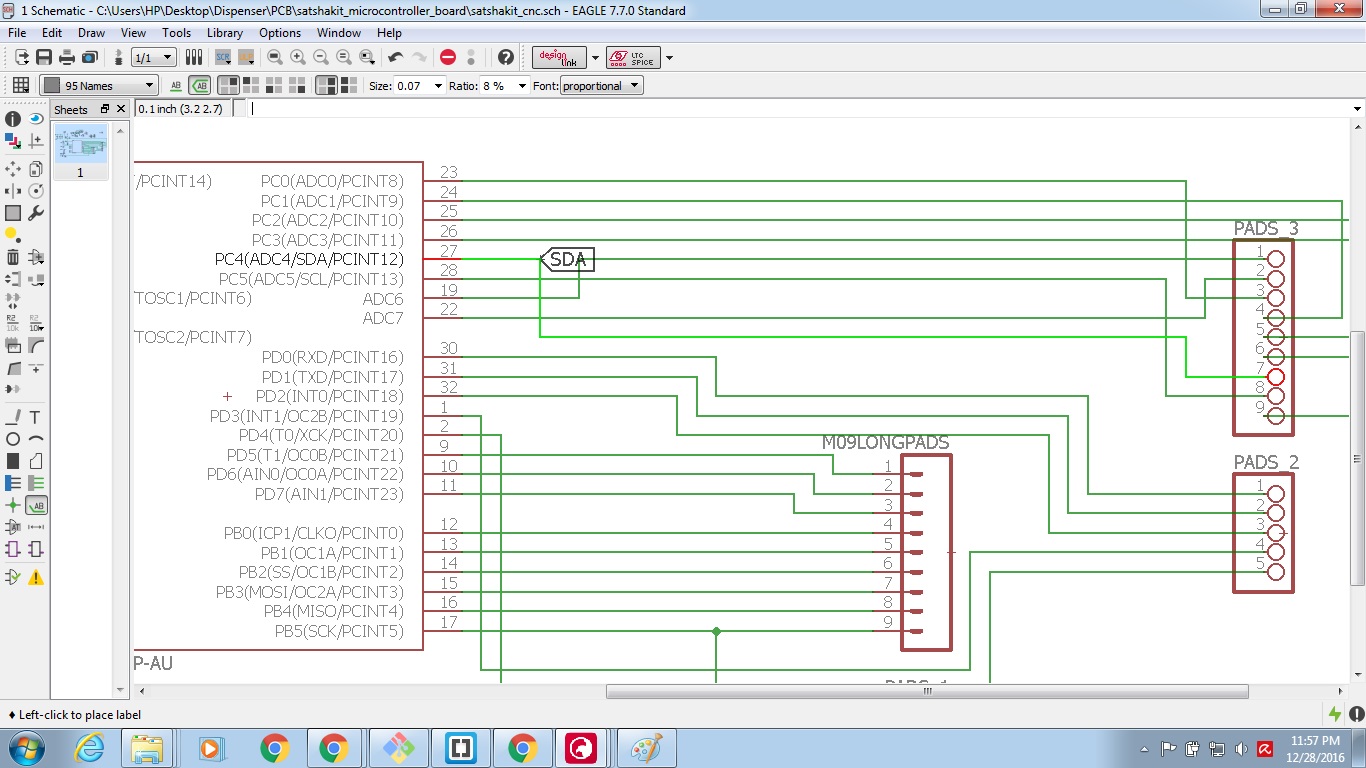
Task: Launch Internet Explorer from the taskbar
Action: (89, 748)
